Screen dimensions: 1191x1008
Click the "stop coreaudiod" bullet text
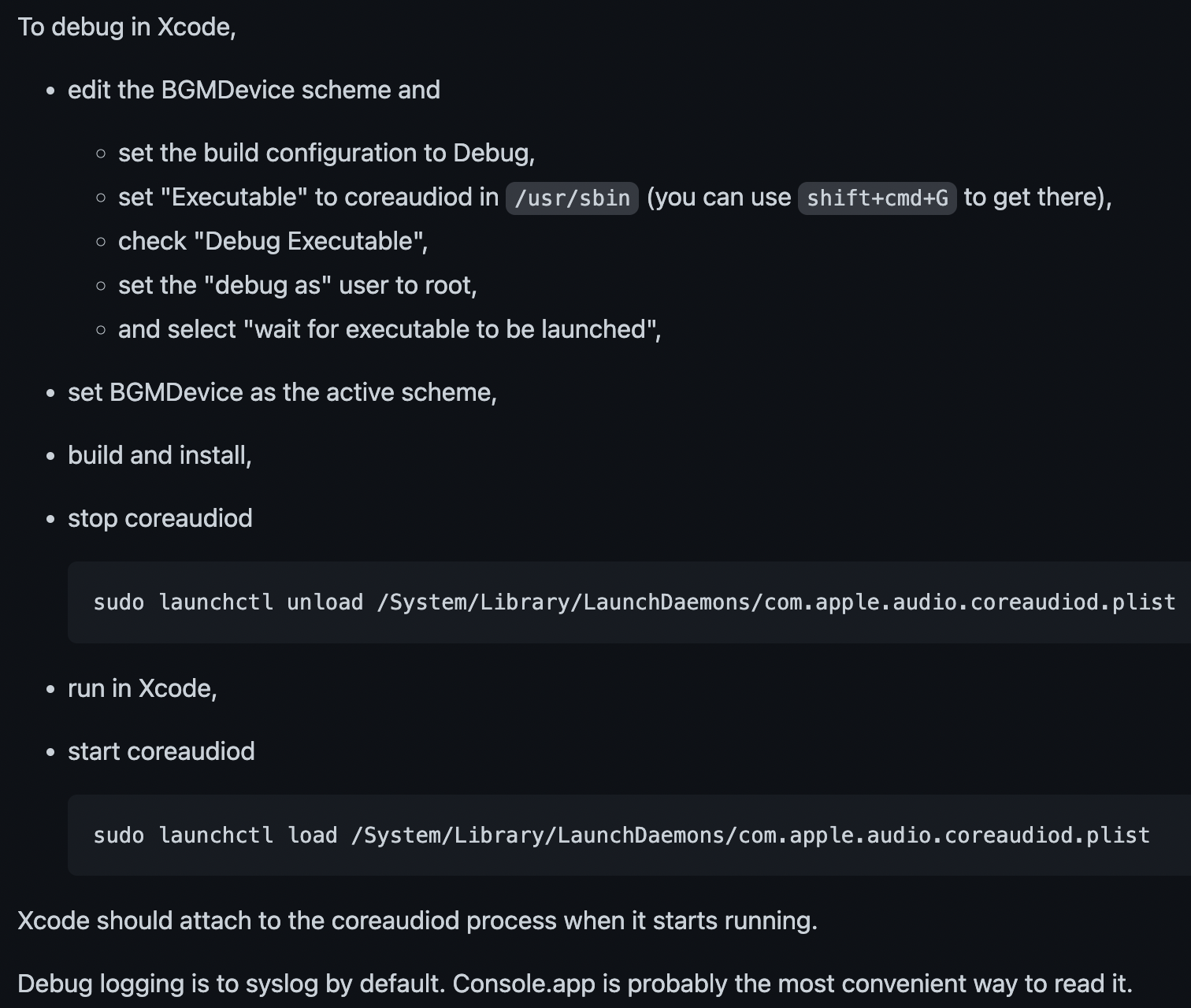tap(160, 518)
